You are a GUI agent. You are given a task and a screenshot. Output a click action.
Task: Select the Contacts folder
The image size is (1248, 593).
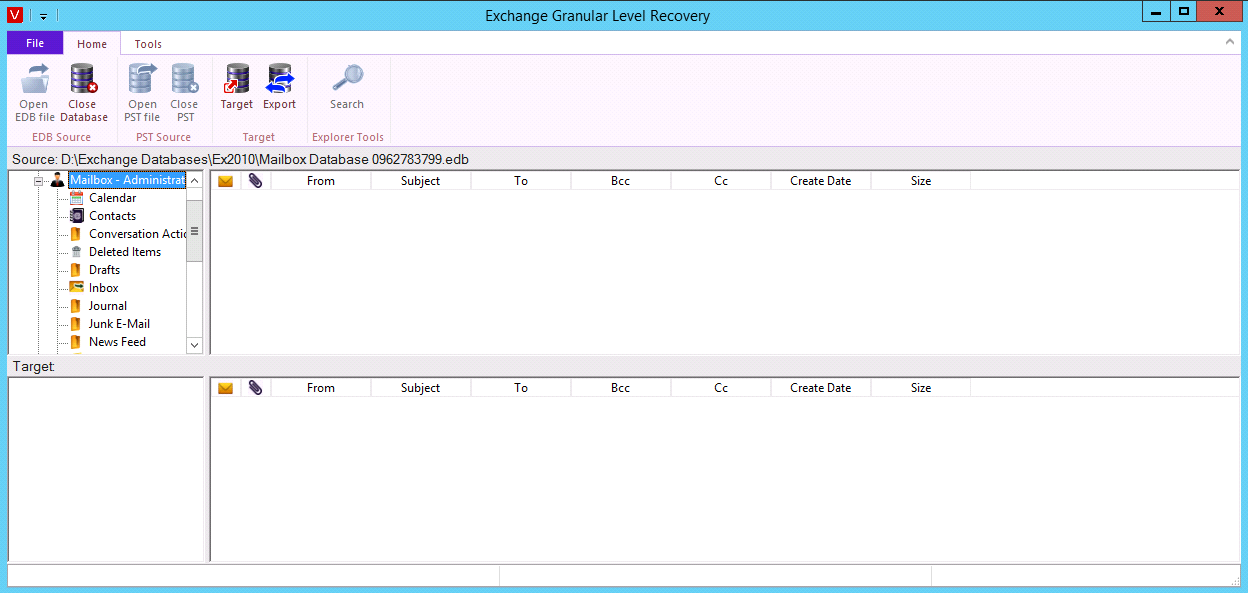112,216
